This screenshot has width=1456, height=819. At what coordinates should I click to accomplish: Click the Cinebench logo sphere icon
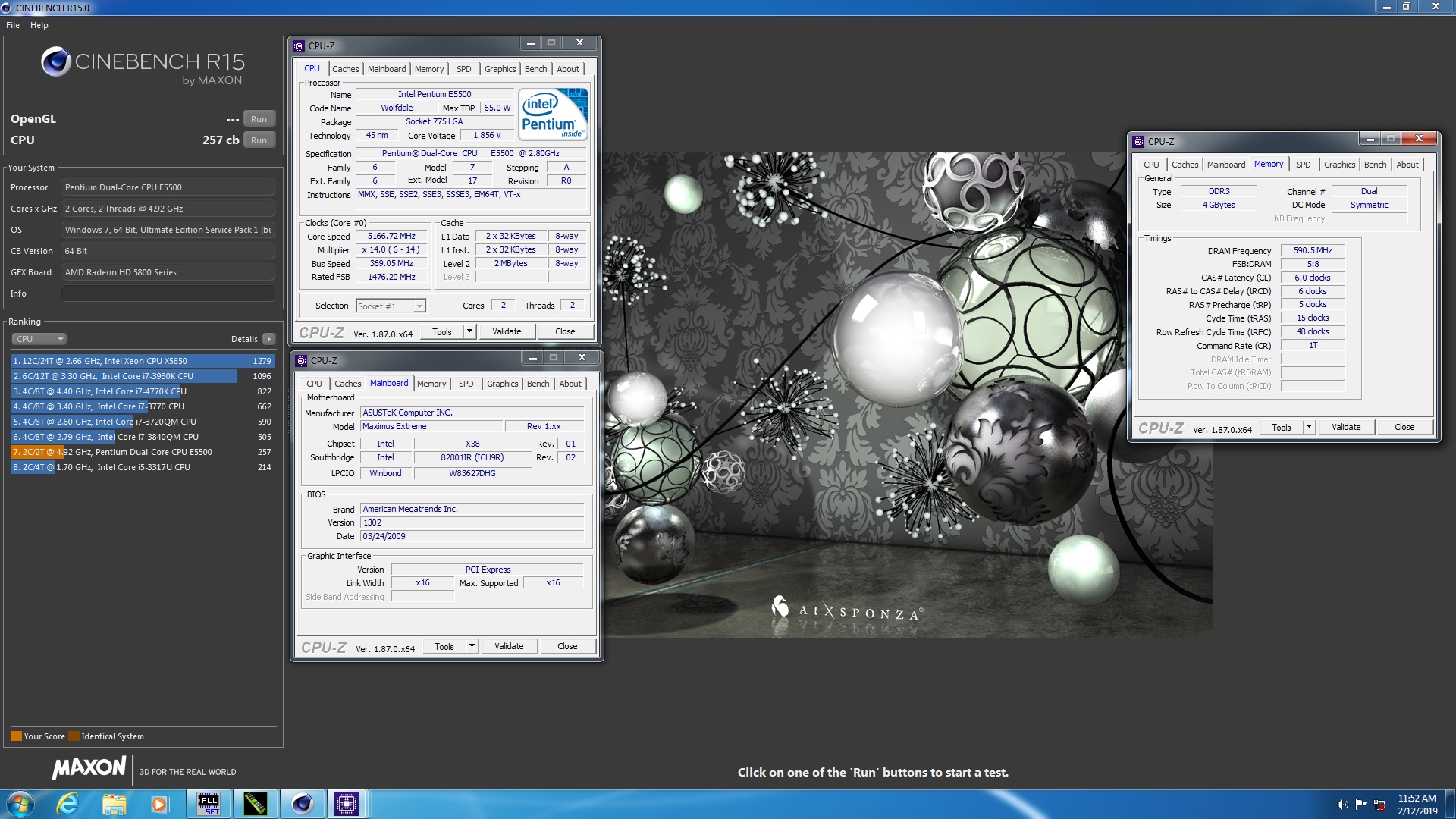(56, 61)
